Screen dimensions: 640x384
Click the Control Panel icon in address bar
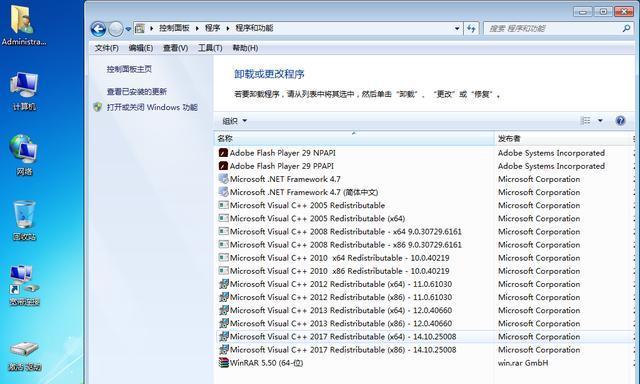tap(140, 28)
